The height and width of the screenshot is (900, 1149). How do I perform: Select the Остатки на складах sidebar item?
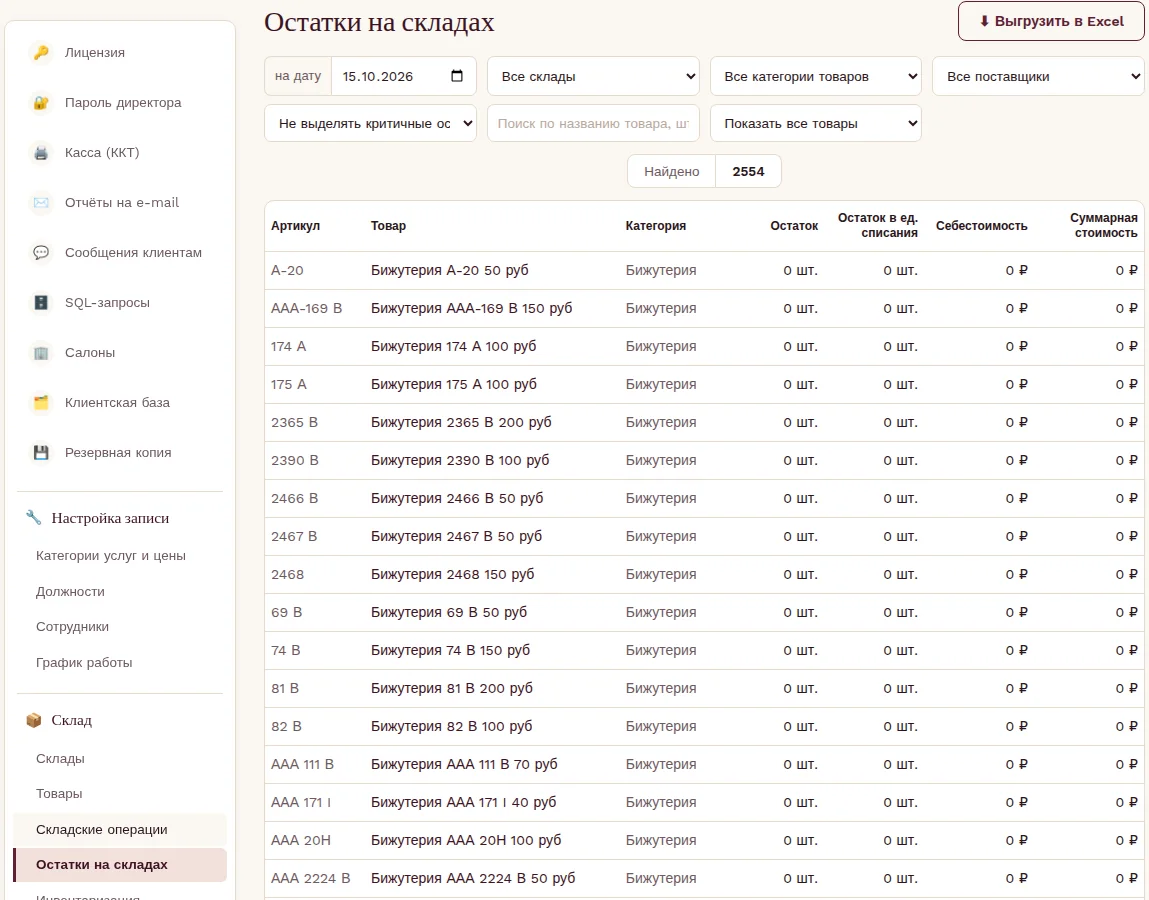119,865
